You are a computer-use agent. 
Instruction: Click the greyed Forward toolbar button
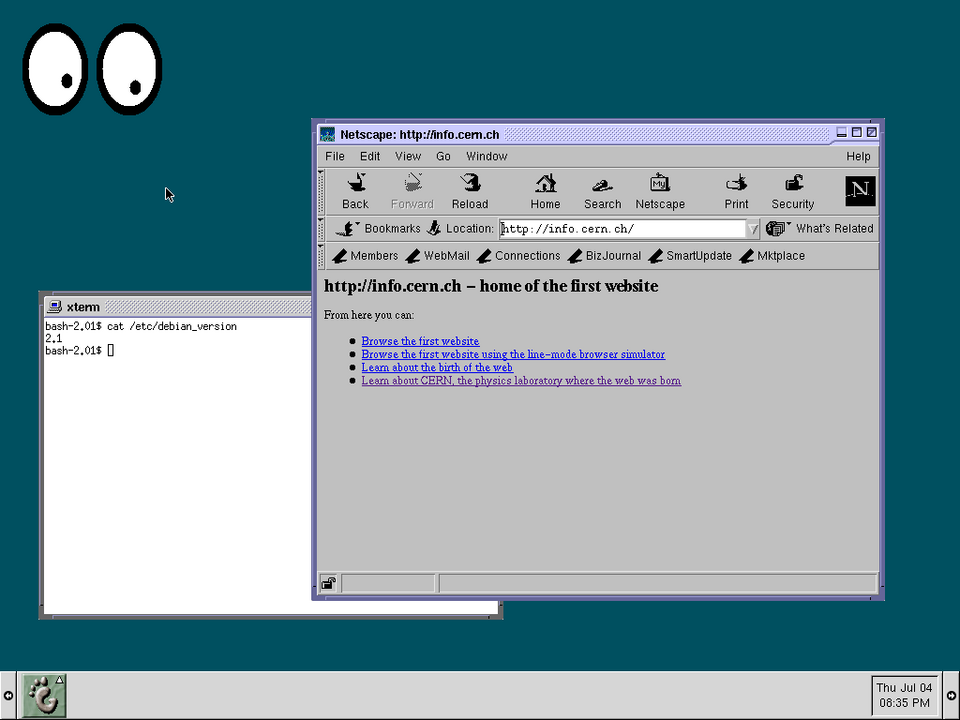pyautogui.click(x=412, y=191)
